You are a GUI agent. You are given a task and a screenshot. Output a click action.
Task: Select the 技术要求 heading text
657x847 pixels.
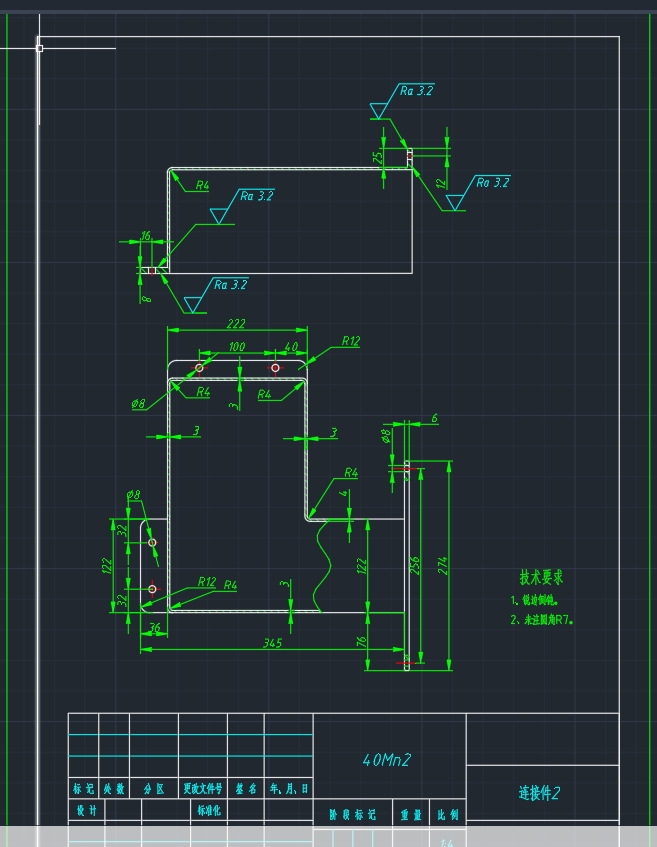pyautogui.click(x=541, y=577)
